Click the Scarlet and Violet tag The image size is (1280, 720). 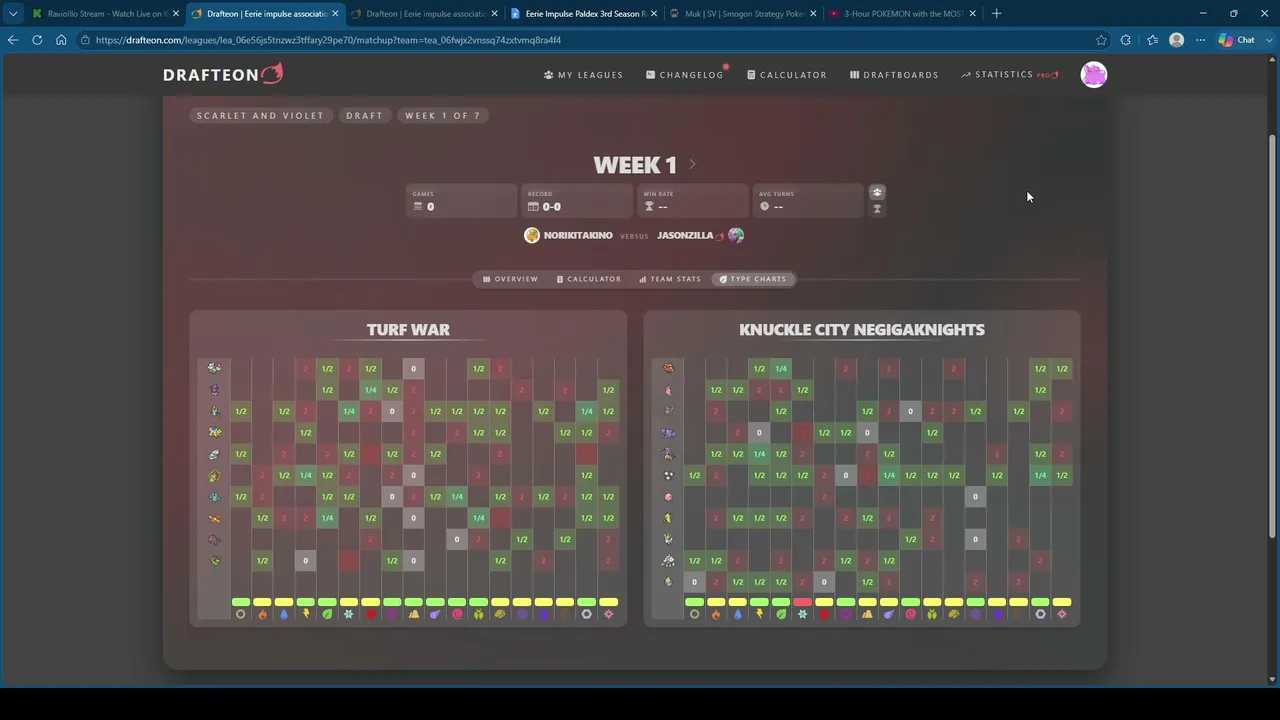(x=261, y=115)
